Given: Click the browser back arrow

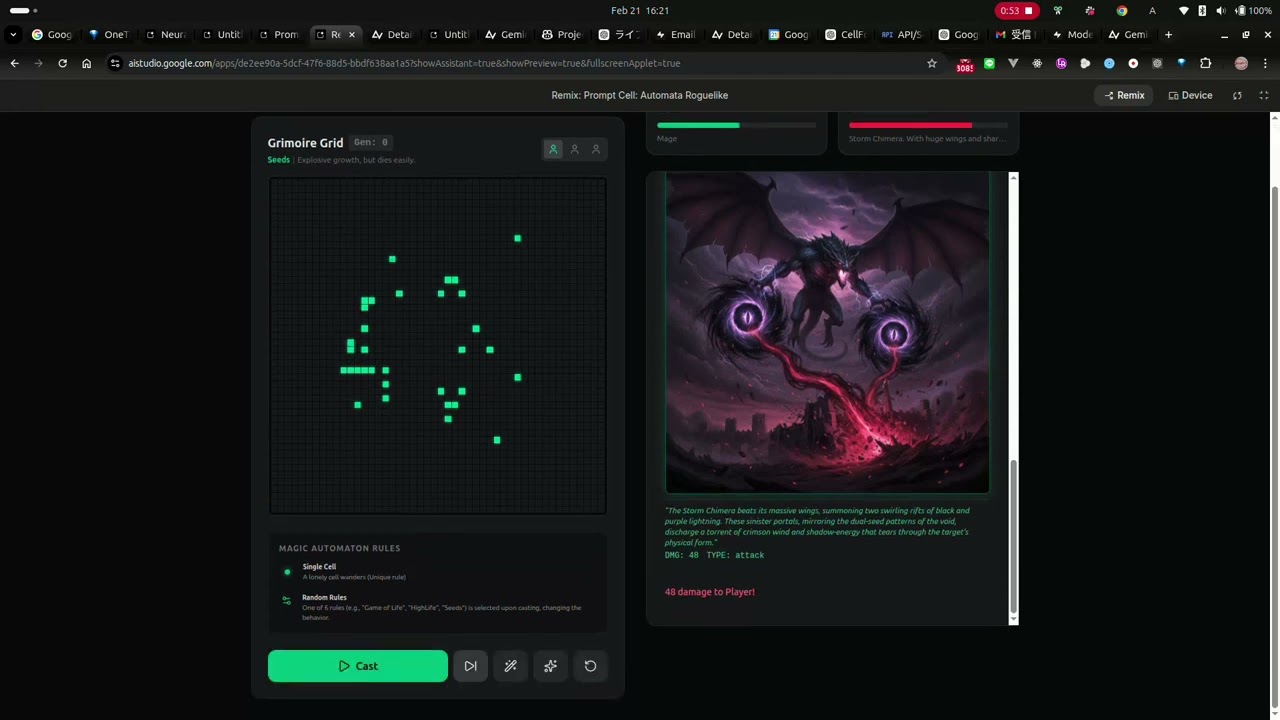Looking at the screenshot, I should [x=14, y=63].
